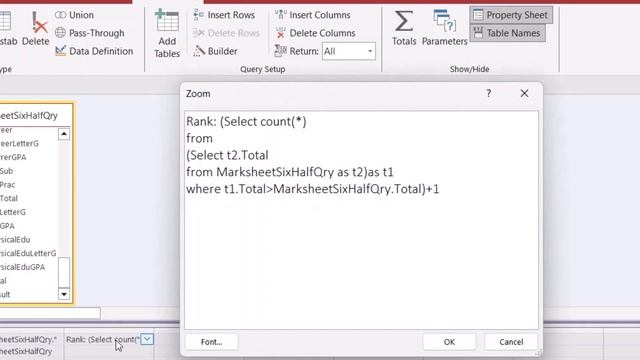Select the LetterG field in the field list

13,212
